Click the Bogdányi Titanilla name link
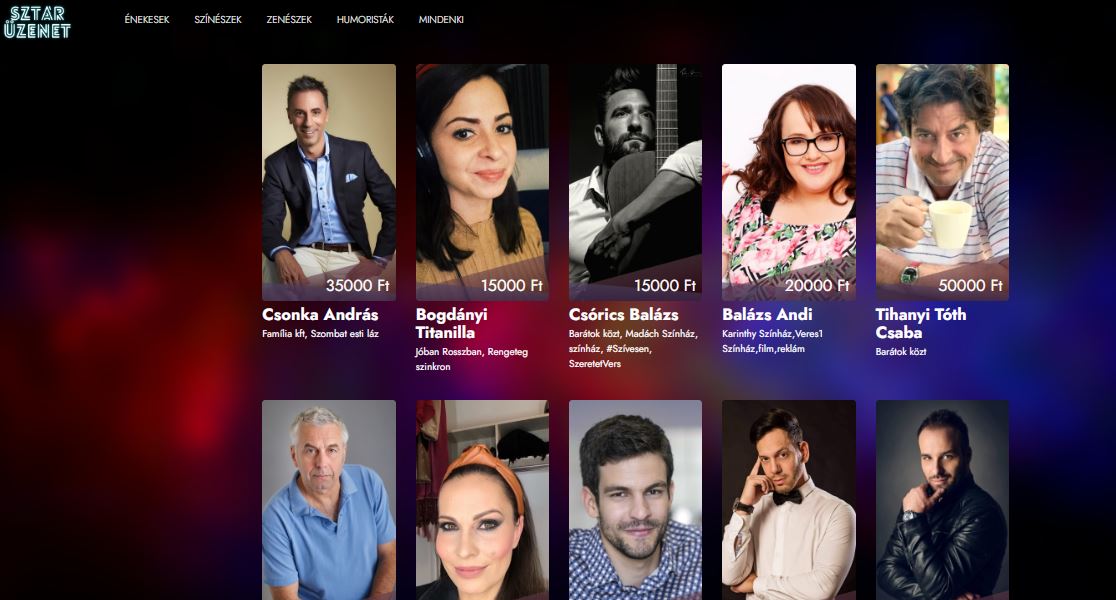Image resolution: width=1116 pixels, height=600 pixels. point(452,324)
